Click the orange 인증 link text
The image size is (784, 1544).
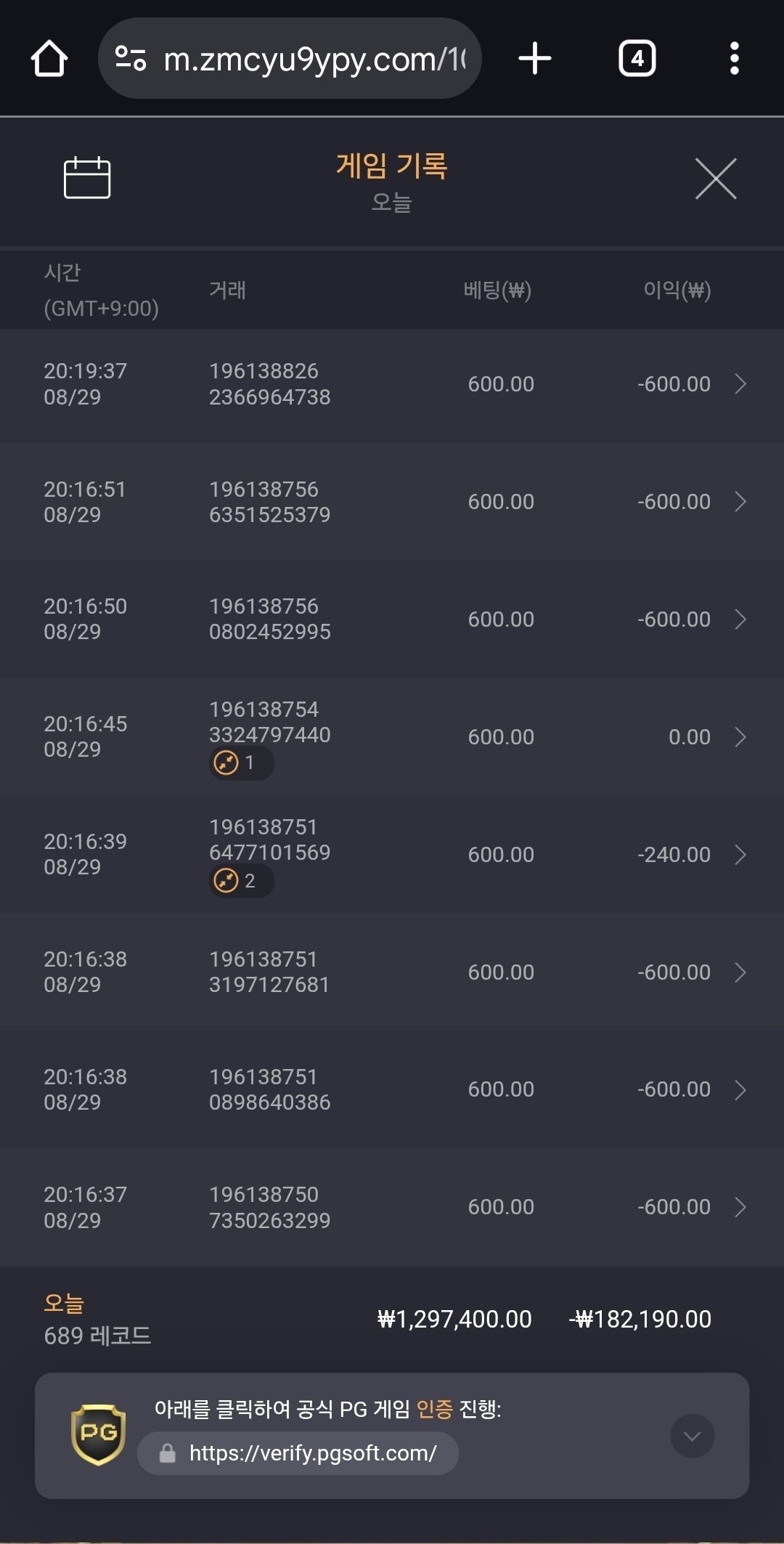(x=434, y=1410)
